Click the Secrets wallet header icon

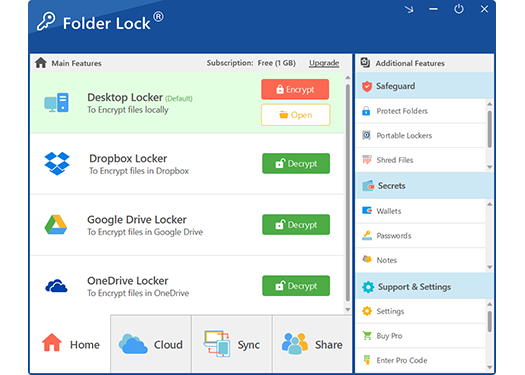(x=368, y=185)
